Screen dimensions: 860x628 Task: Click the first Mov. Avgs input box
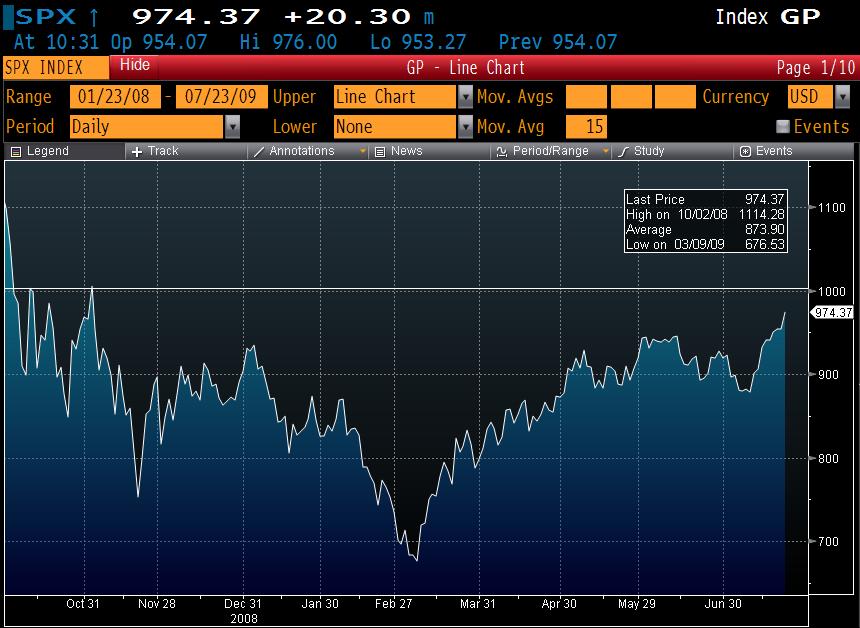point(586,97)
